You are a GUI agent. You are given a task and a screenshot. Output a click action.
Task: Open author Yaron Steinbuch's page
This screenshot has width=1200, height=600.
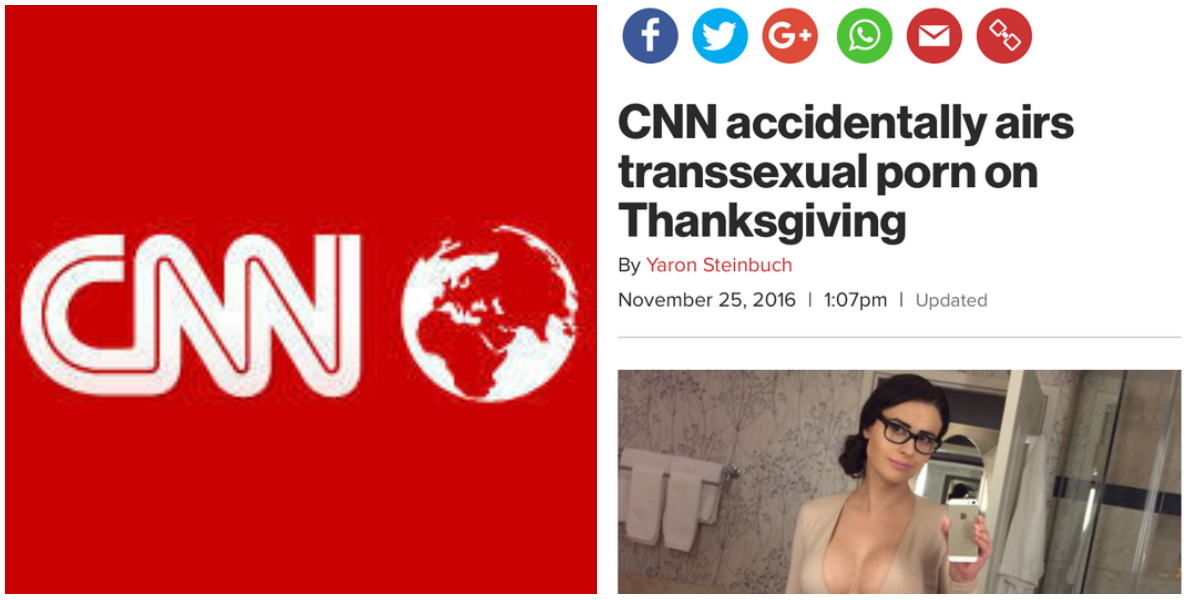pos(719,265)
